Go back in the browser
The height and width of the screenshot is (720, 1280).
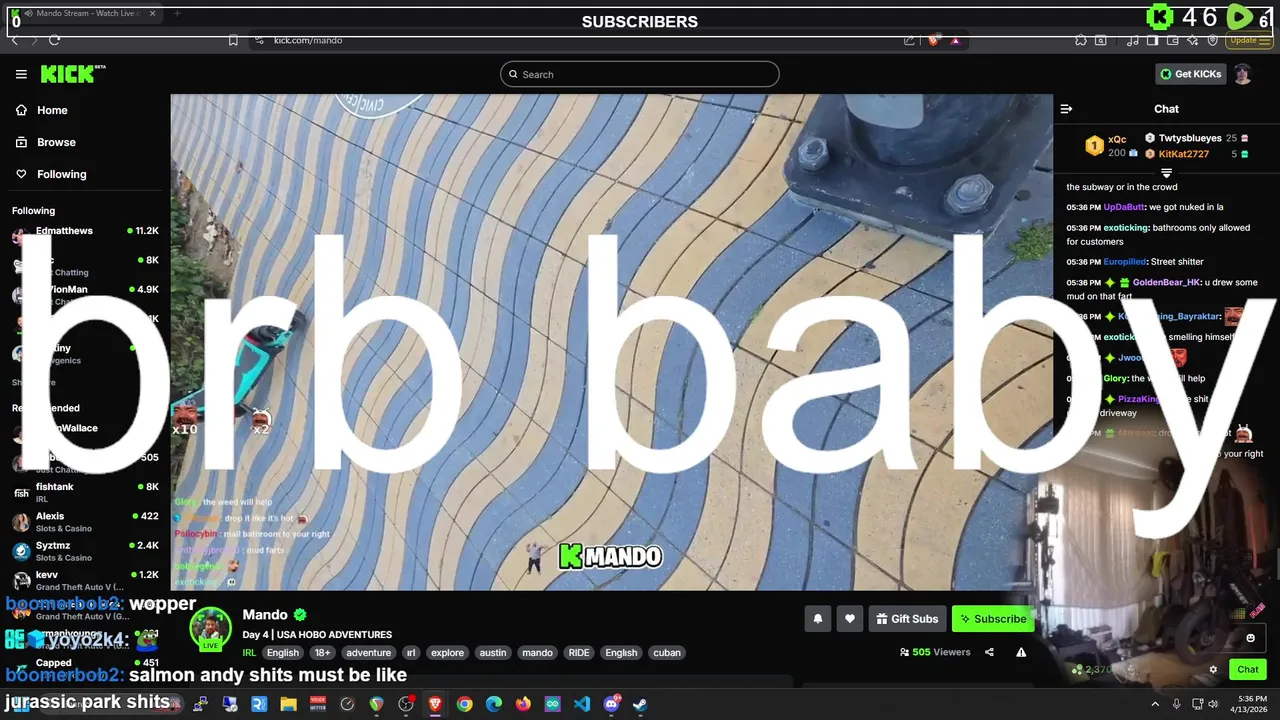[14, 40]
